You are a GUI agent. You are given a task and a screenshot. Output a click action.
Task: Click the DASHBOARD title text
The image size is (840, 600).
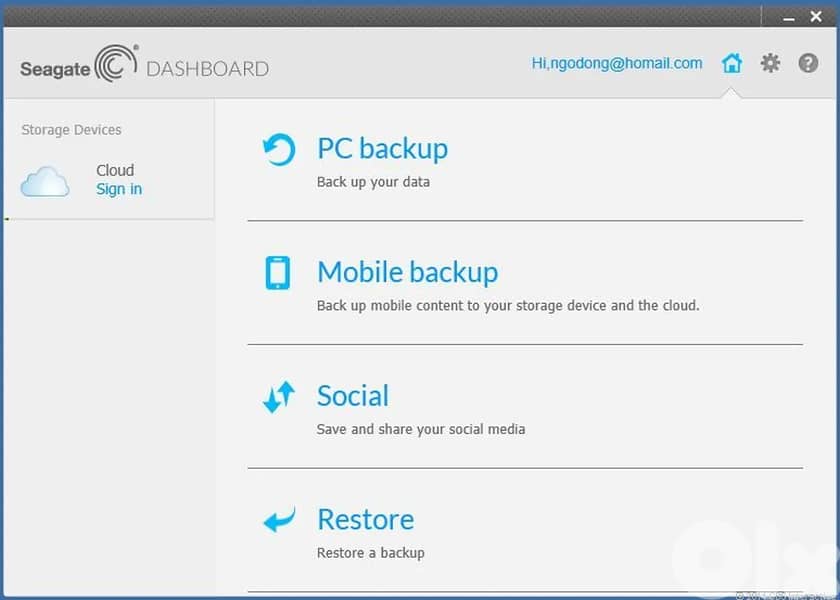(208, 69)
